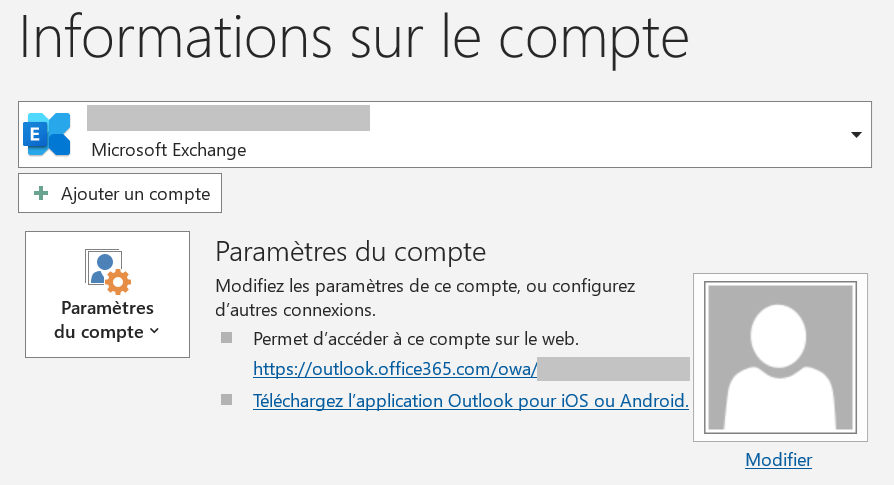Screen dimensions: 894x485
Task: Click the redacted end of the OWA URL
Action: pos(614,368)
